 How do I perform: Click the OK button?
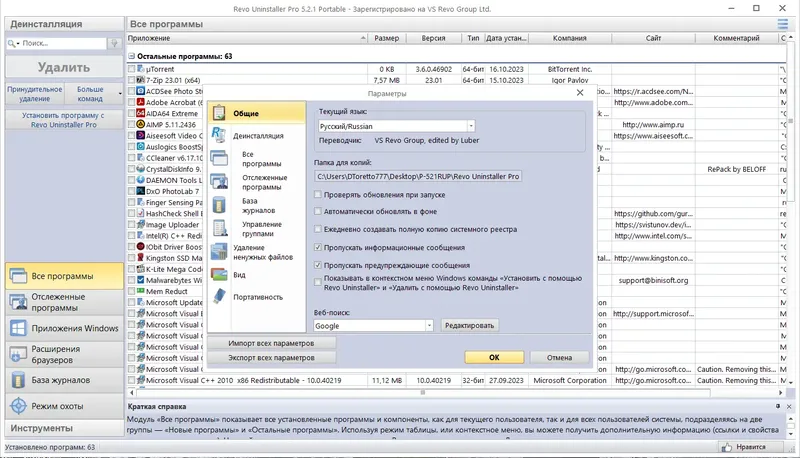494,358
